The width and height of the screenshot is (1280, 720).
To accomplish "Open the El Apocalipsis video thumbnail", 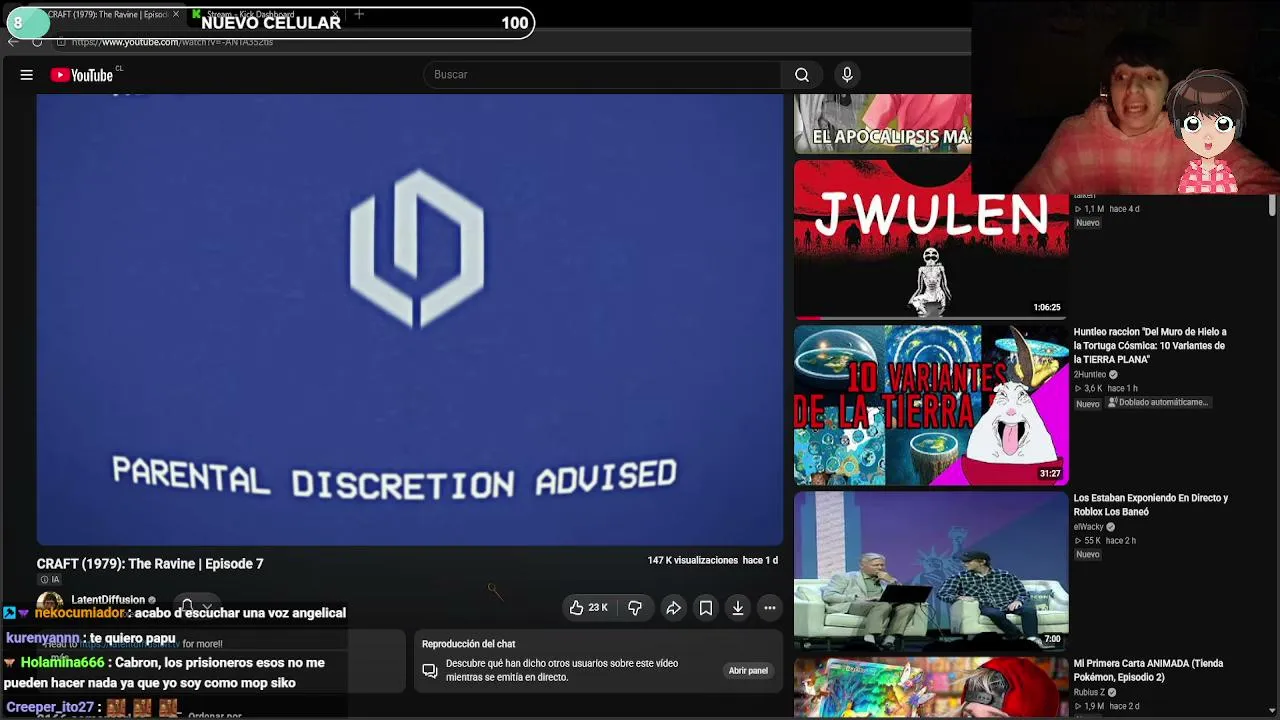I will pos(882,124).
